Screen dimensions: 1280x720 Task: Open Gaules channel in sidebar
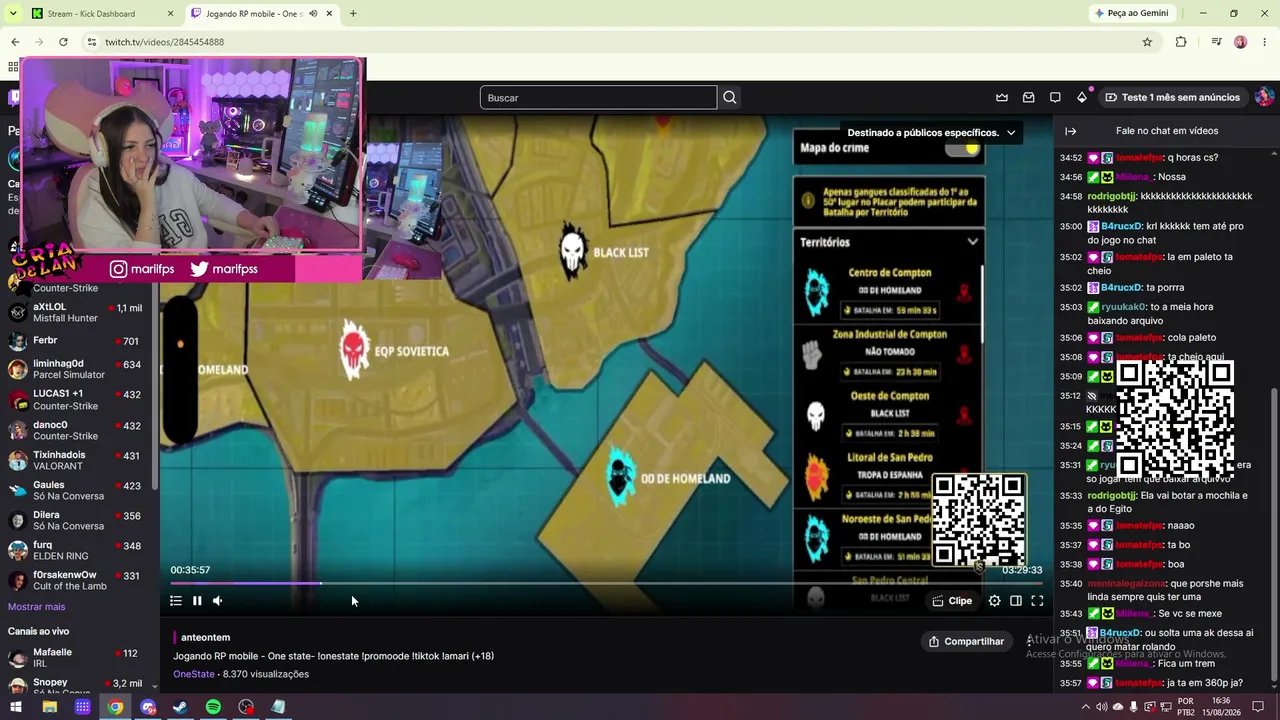point(78,490)
